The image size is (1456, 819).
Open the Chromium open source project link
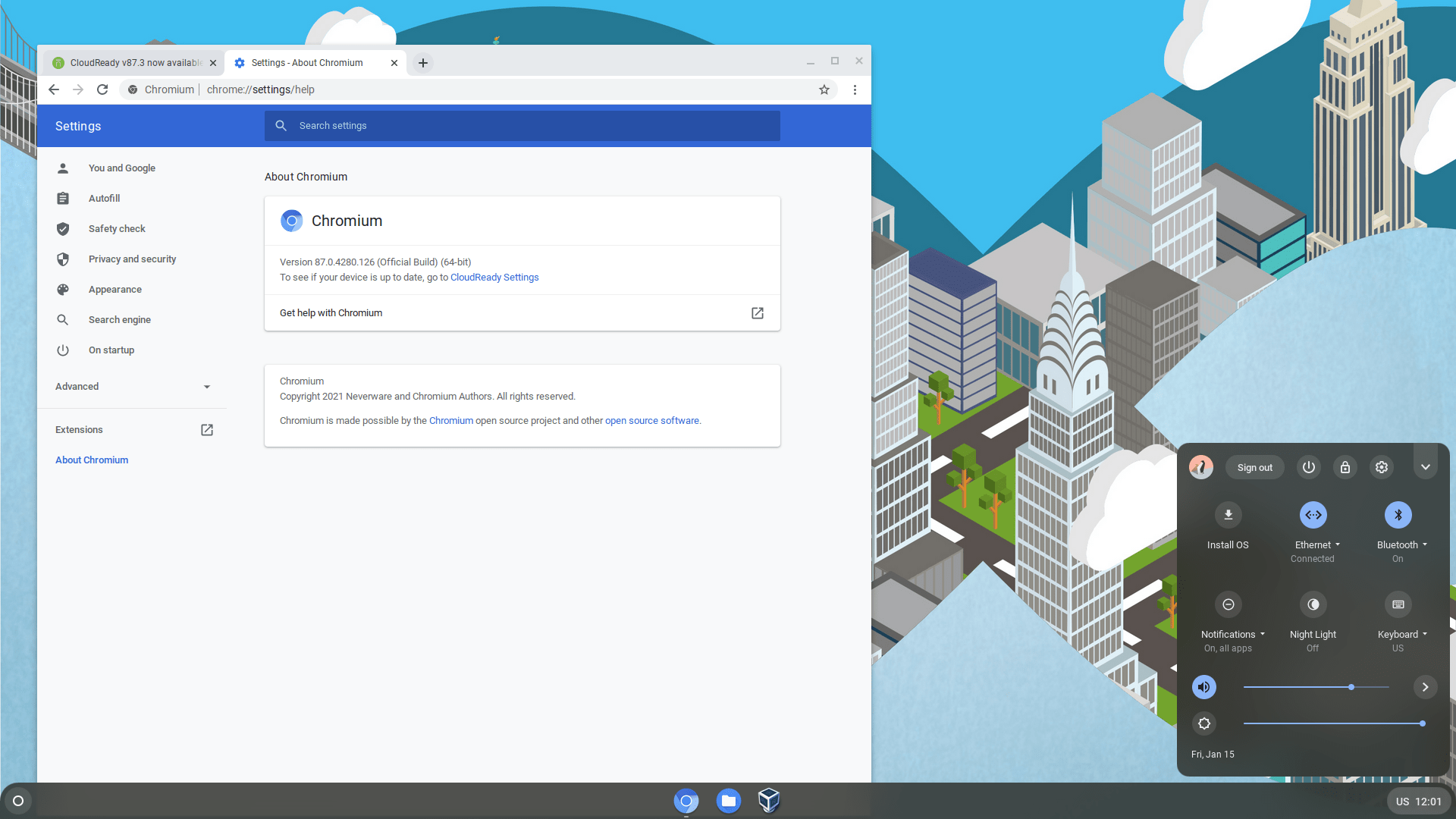[x=451, y=421]
